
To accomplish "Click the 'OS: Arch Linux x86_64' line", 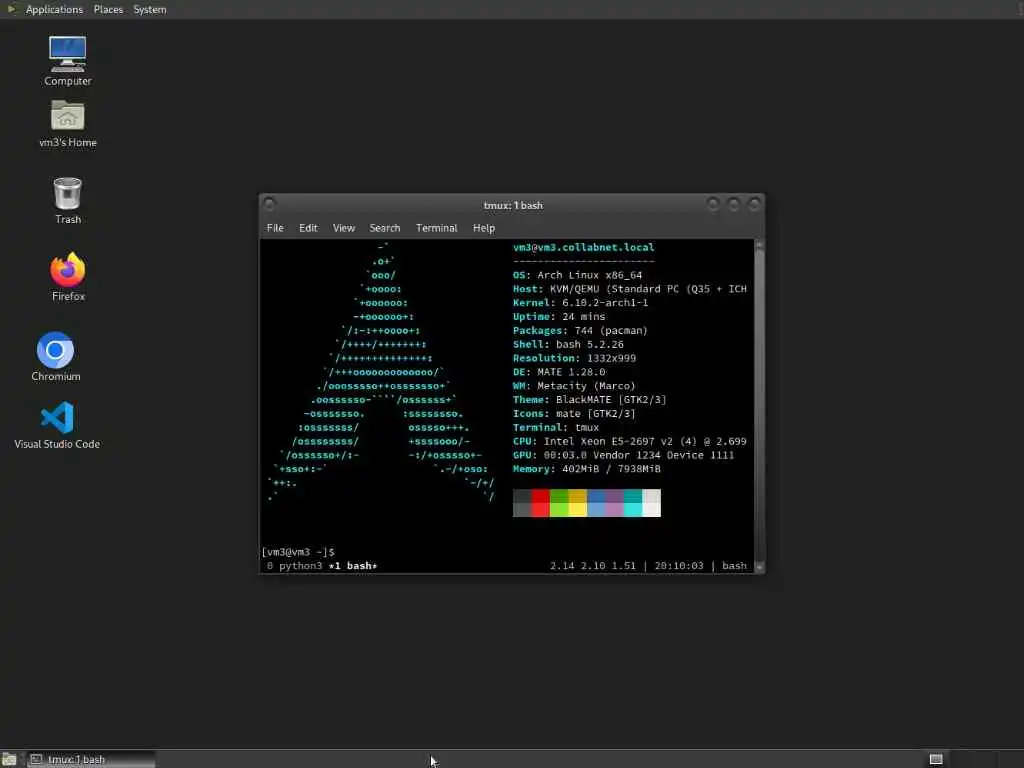I will pos(577,275).
